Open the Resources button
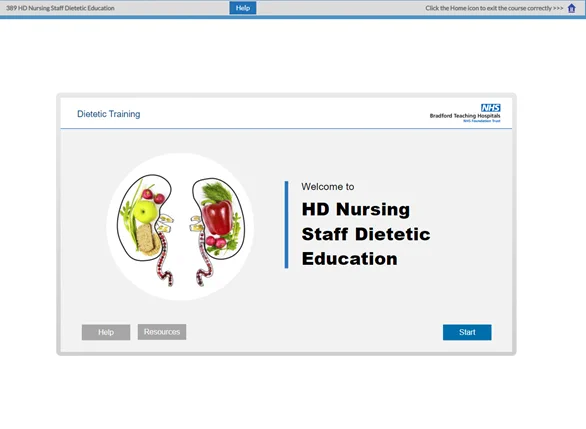Viewport: 586px width, 429px height. pos(162,332)
